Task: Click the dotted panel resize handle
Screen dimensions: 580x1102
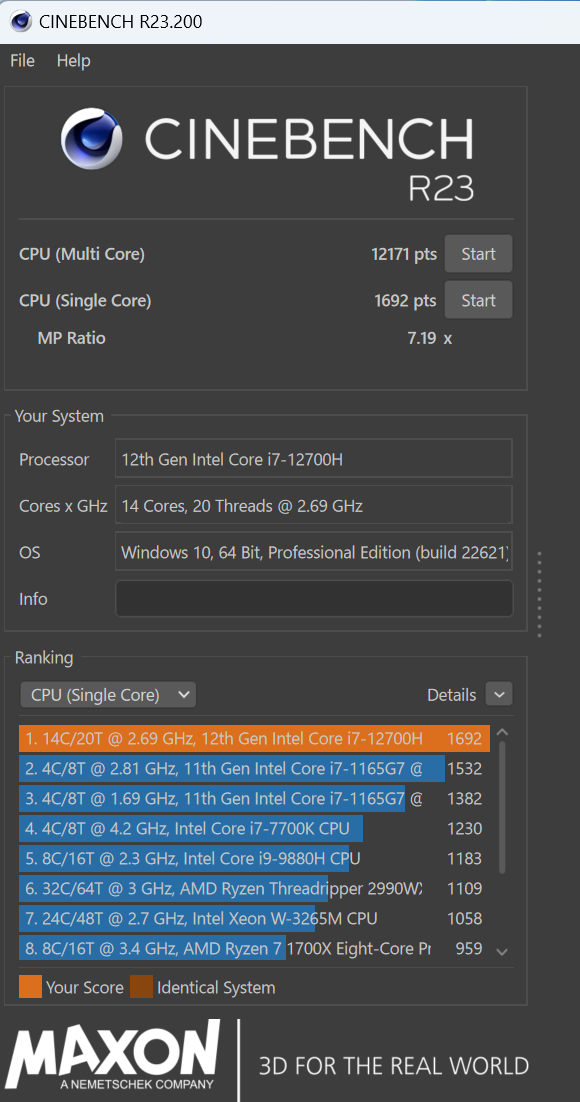Action: tap(539, 595)
